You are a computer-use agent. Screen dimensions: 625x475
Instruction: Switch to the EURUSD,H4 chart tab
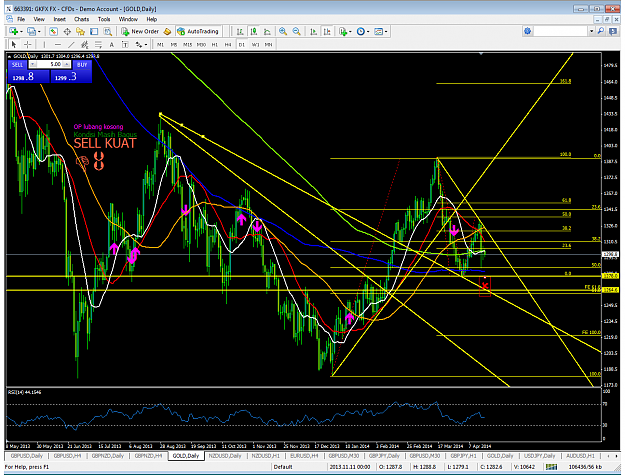[x=304, y=456]
